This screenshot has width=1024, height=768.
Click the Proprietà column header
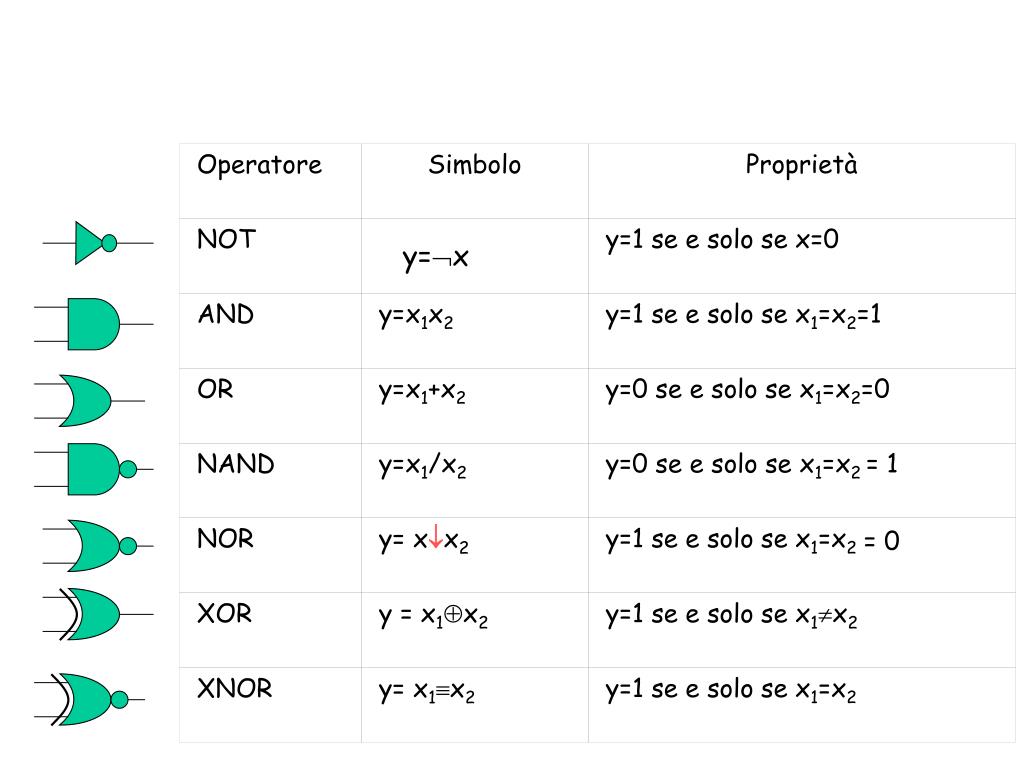801,165
